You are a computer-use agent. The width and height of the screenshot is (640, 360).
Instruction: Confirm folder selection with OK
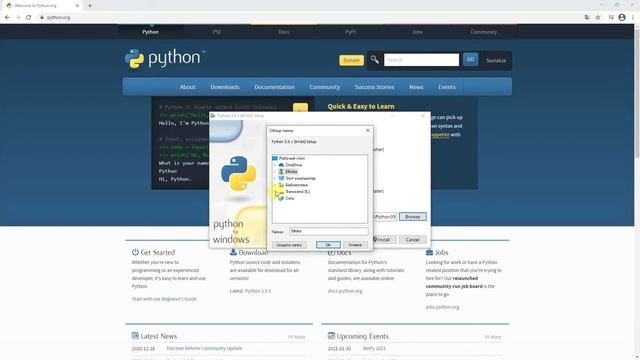point(328,245)
